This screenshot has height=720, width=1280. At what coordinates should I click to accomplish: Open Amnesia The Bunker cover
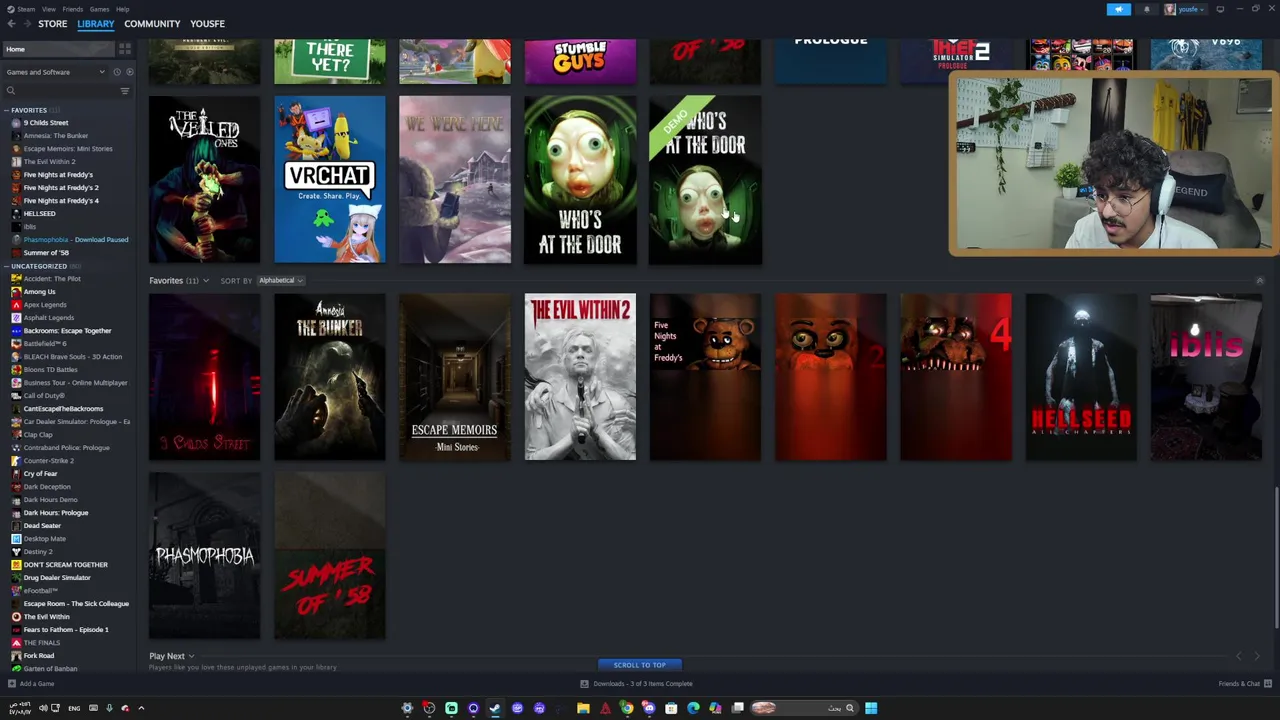[x=329, y=377]
